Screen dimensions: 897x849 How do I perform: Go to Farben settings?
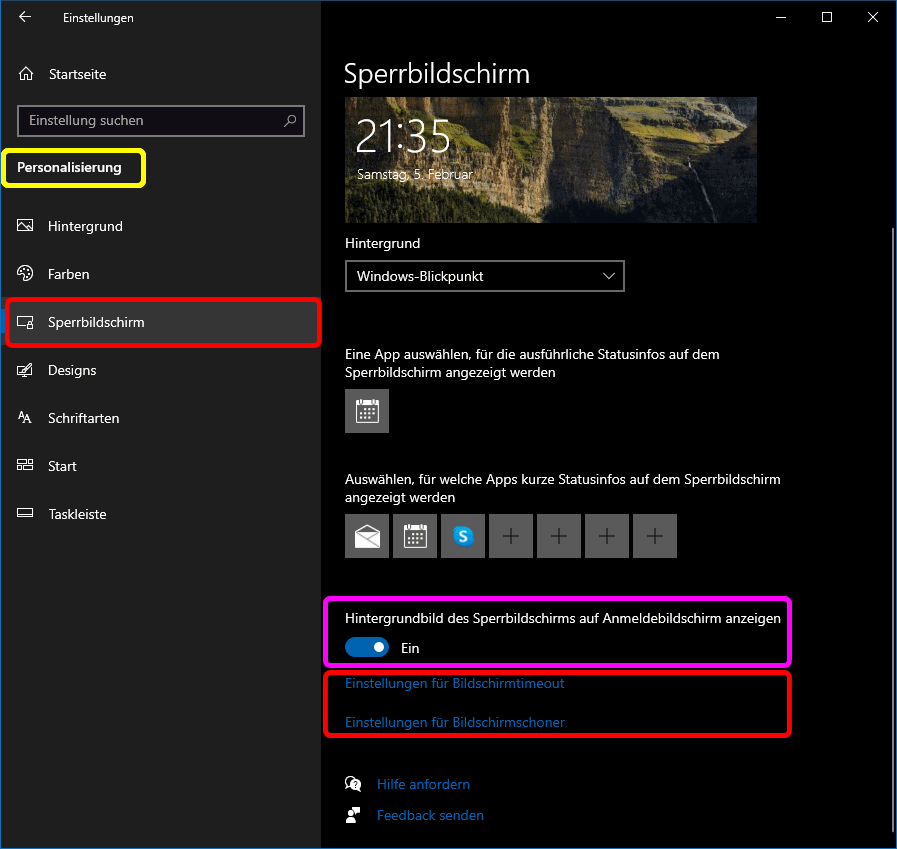point(68,274)
